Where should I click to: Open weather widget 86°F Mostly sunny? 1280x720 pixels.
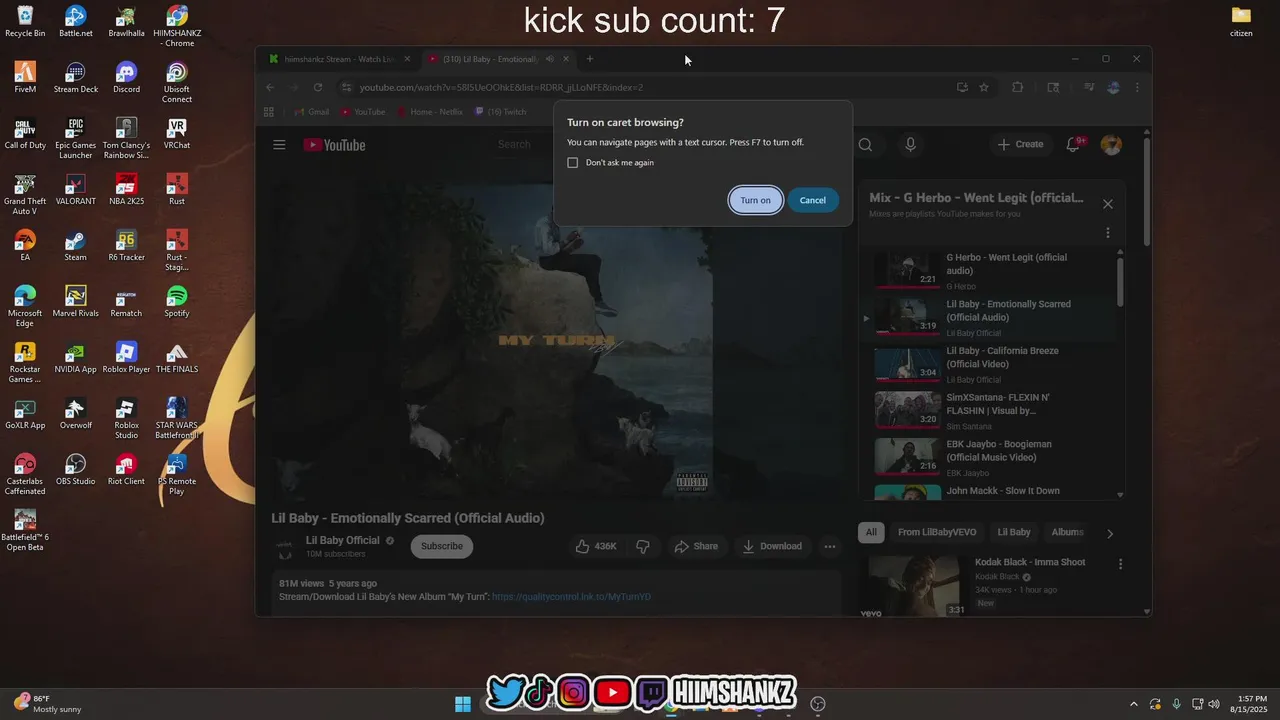pyautogui.click(x=46, y=704)
